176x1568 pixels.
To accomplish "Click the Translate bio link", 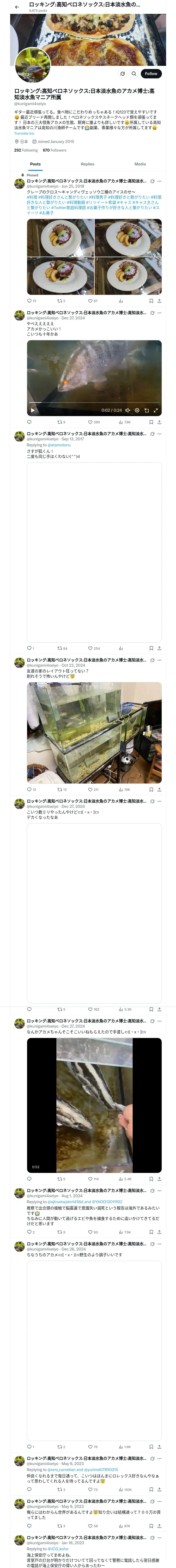I will click(24, 133).
